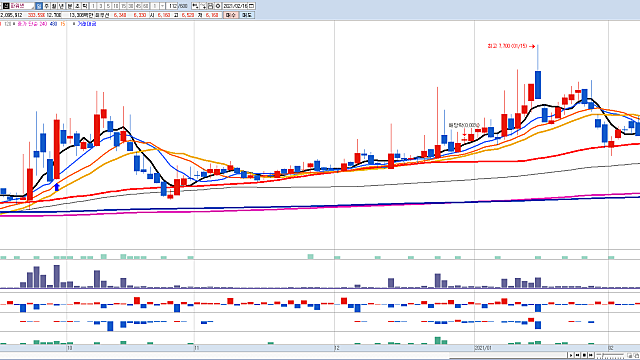Viewport: 640px width, 360px height.
Task: Switch to the weekly (주) chart period
Action: (47, 6)
